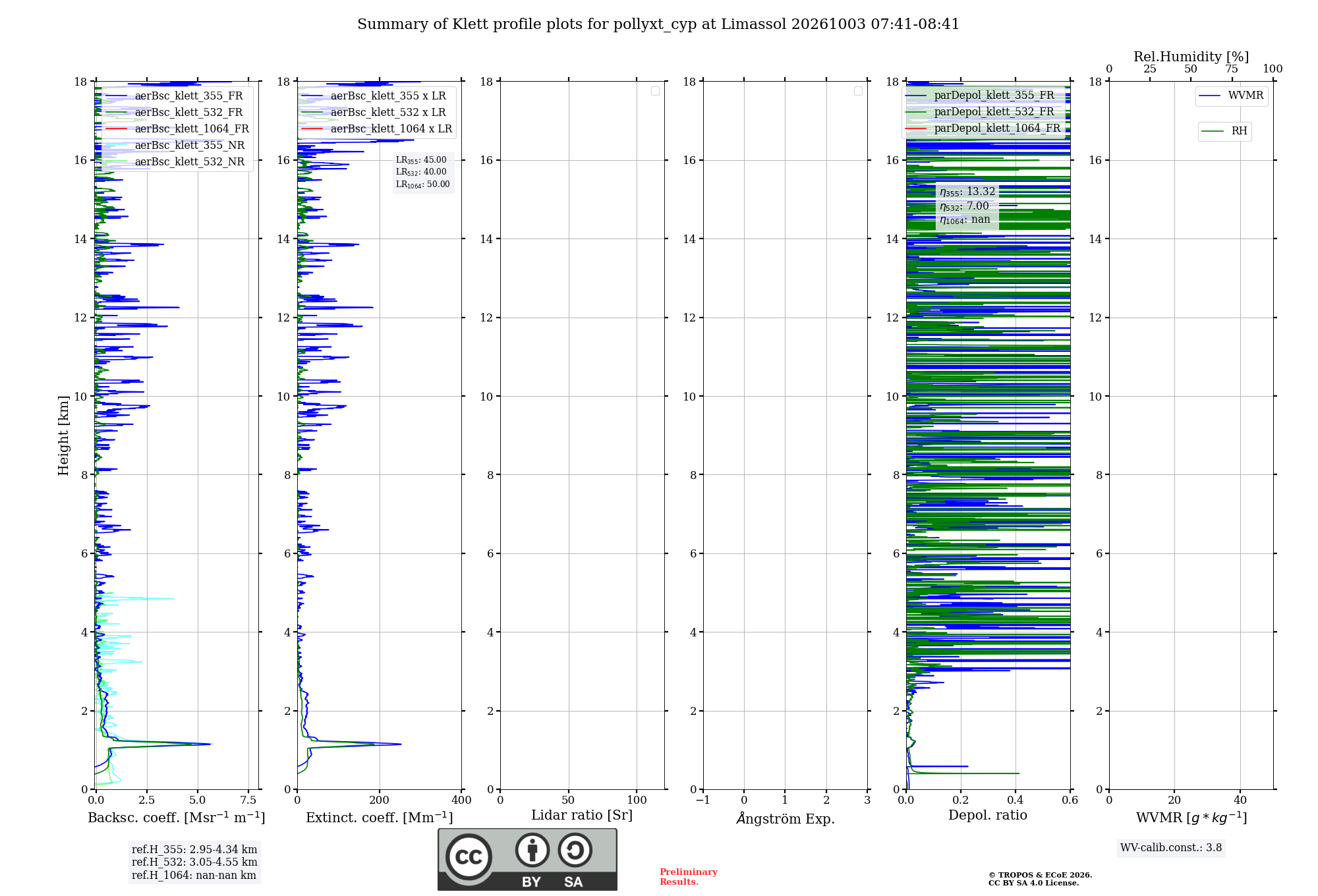This screenshot has height=896, width=1318.
Task: Click the Ångström Exp. axis label
Action: (x=786, y=818)
